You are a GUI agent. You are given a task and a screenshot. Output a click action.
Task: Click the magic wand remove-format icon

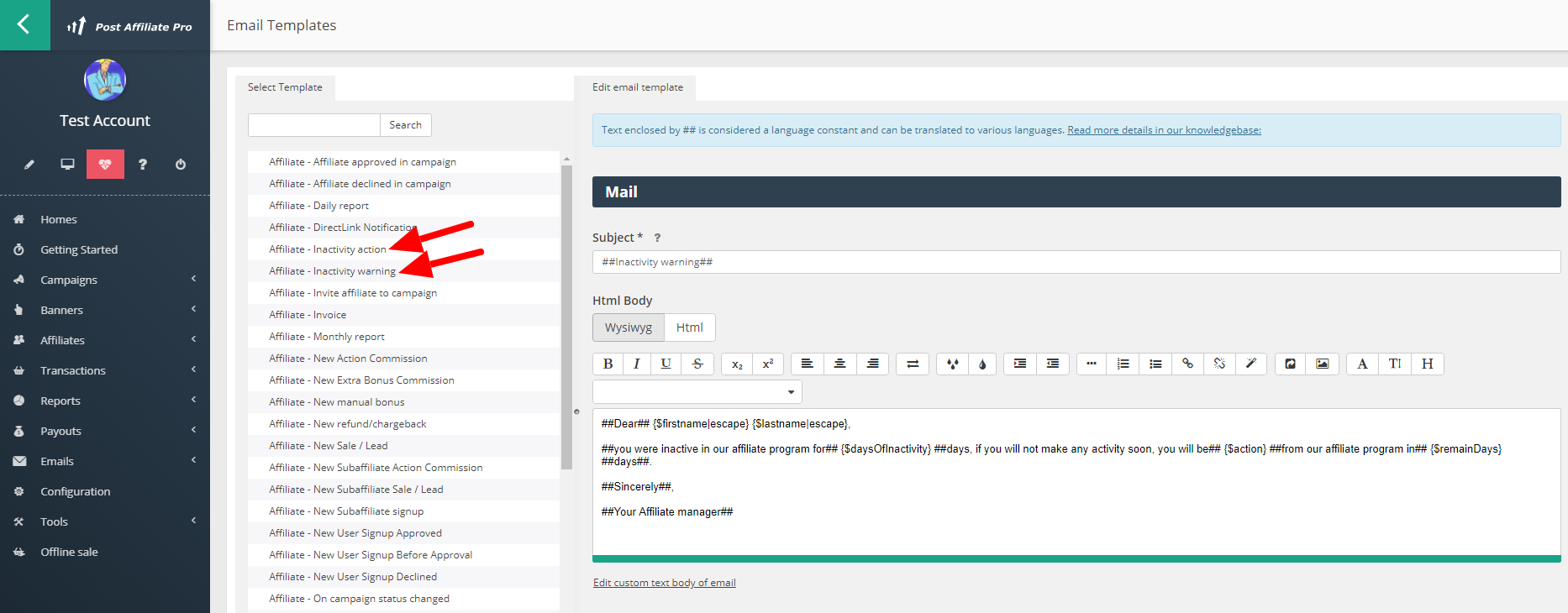coord(1251,364)
